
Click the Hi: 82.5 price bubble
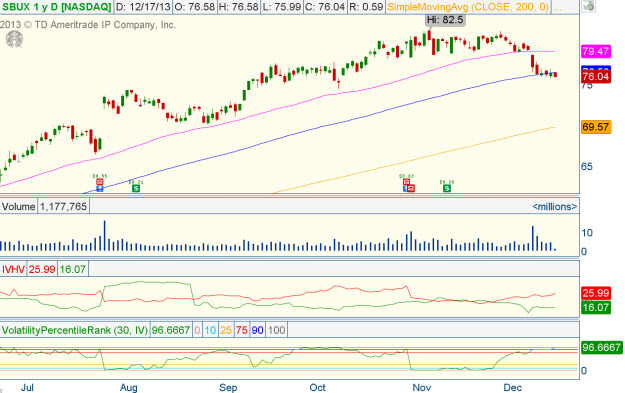(445, 20)
